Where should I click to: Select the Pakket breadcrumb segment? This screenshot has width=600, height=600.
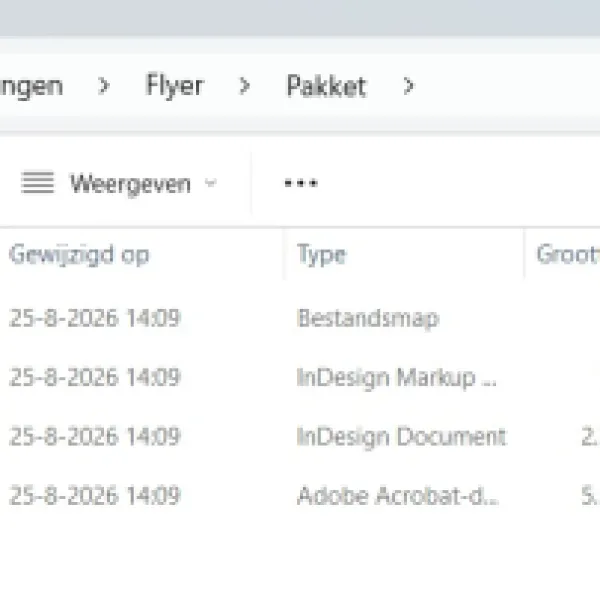click(x=326, y=85)
